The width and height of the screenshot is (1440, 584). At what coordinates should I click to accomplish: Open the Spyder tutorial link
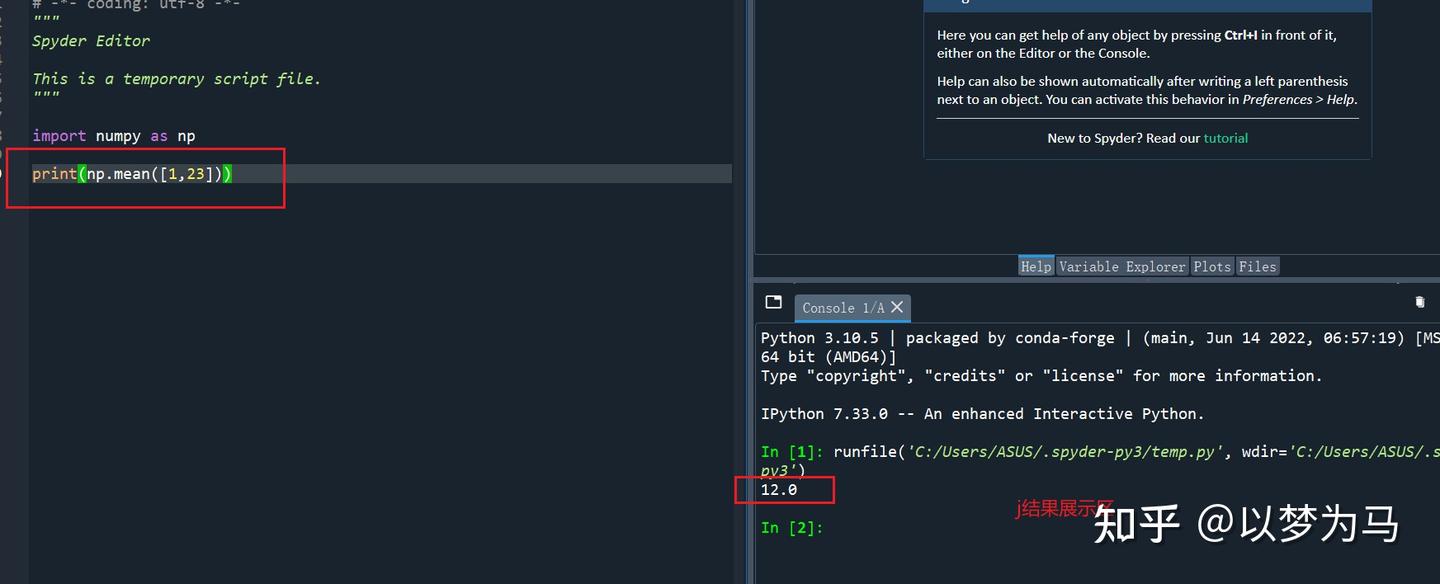pyautogui.click(x=1225, y=138)
